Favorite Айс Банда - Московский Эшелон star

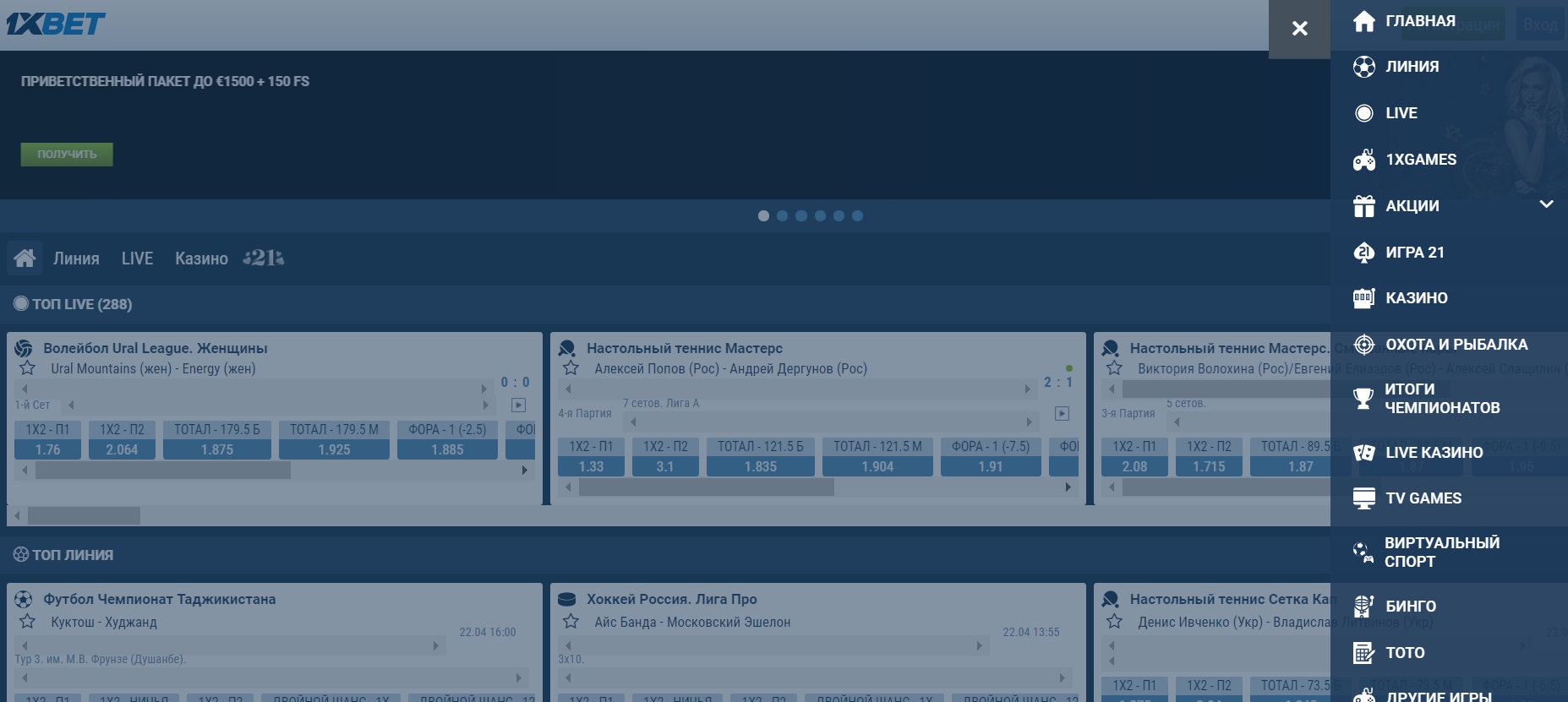point(571,622)
